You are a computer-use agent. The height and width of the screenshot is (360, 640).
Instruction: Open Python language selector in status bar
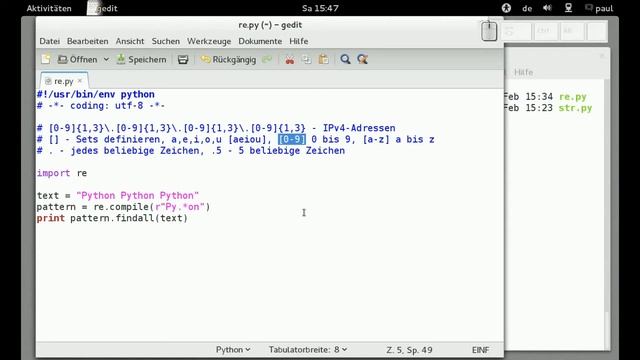coord(233,350)
